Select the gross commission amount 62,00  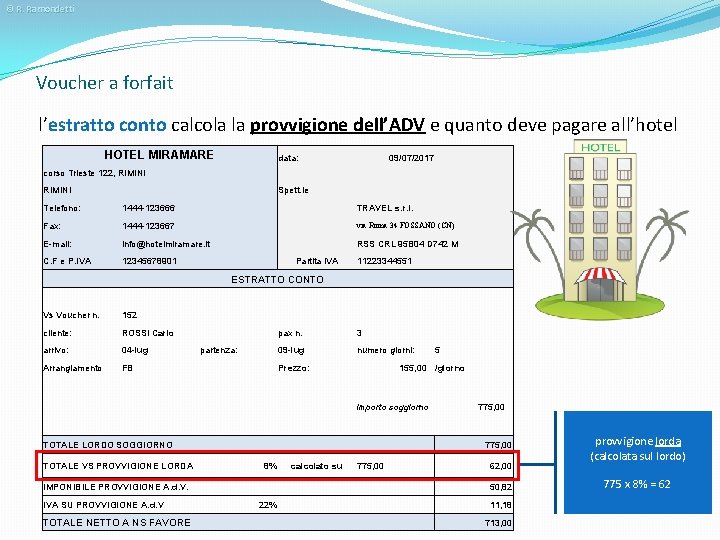coord(500,466)
